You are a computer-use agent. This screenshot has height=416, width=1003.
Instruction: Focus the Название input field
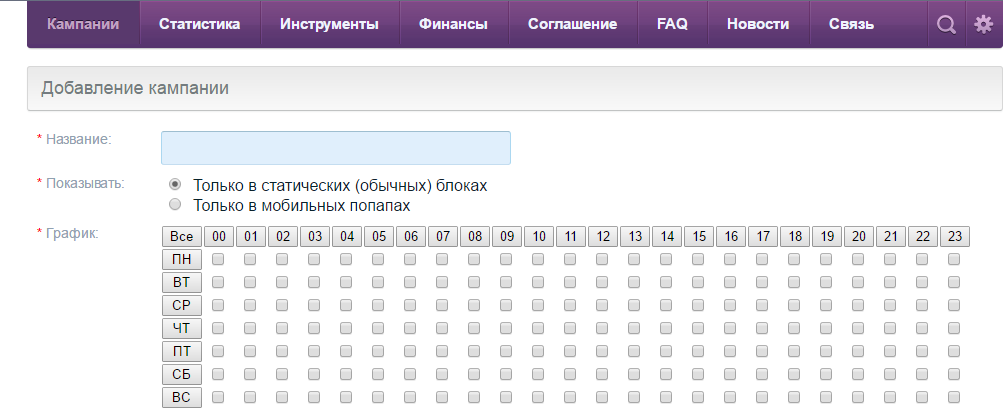(x=336, y=148)
